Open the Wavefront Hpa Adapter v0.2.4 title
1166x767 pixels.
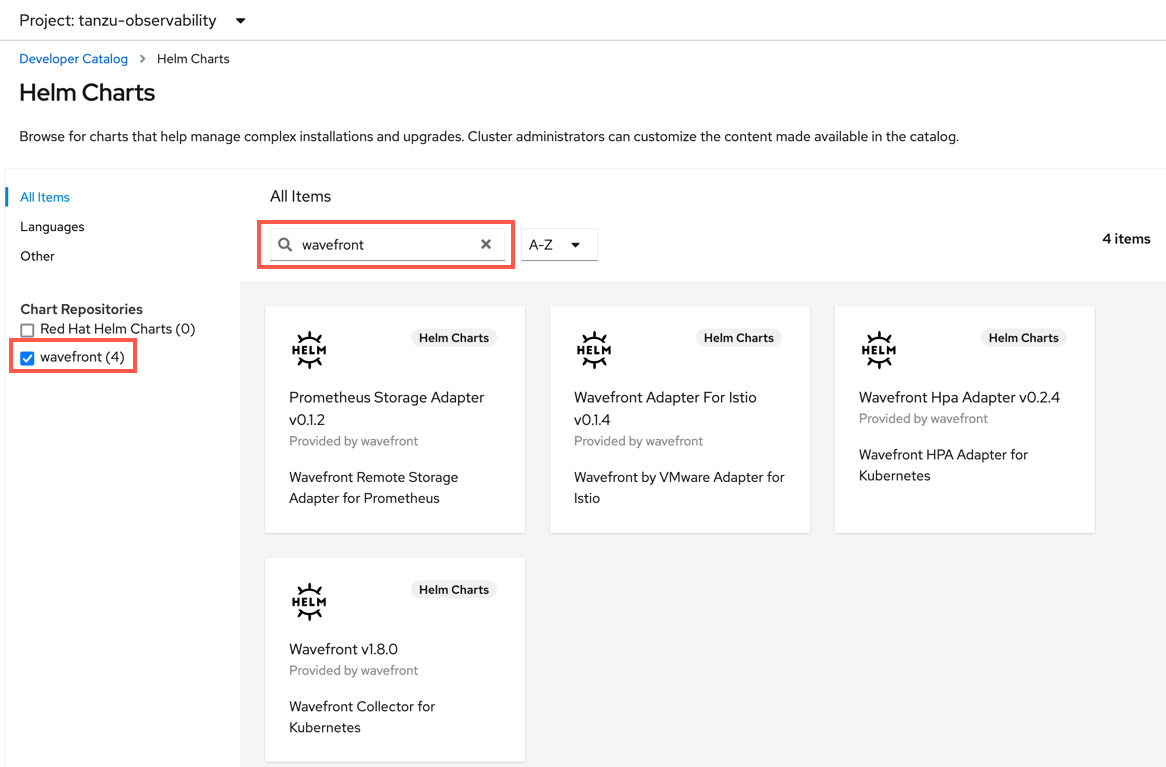(x=959, y=397)
